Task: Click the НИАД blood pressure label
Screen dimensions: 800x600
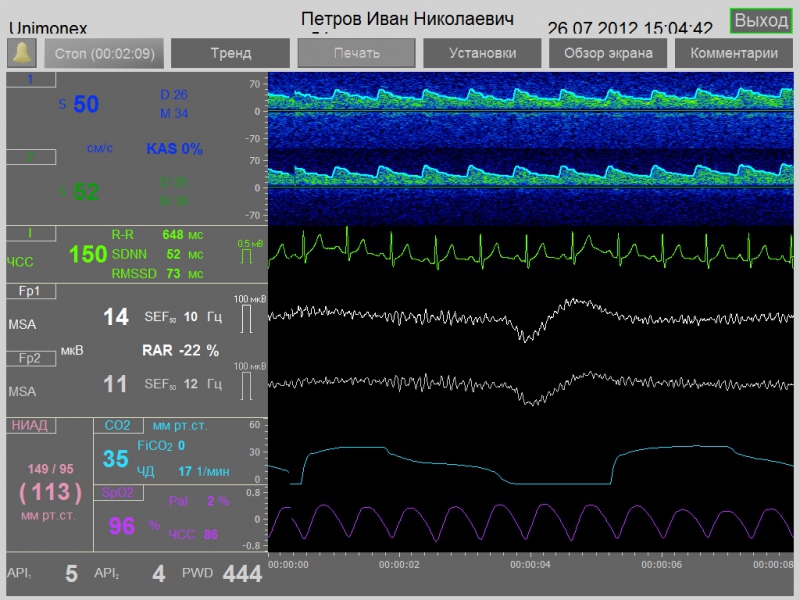Action: [29, 425]
